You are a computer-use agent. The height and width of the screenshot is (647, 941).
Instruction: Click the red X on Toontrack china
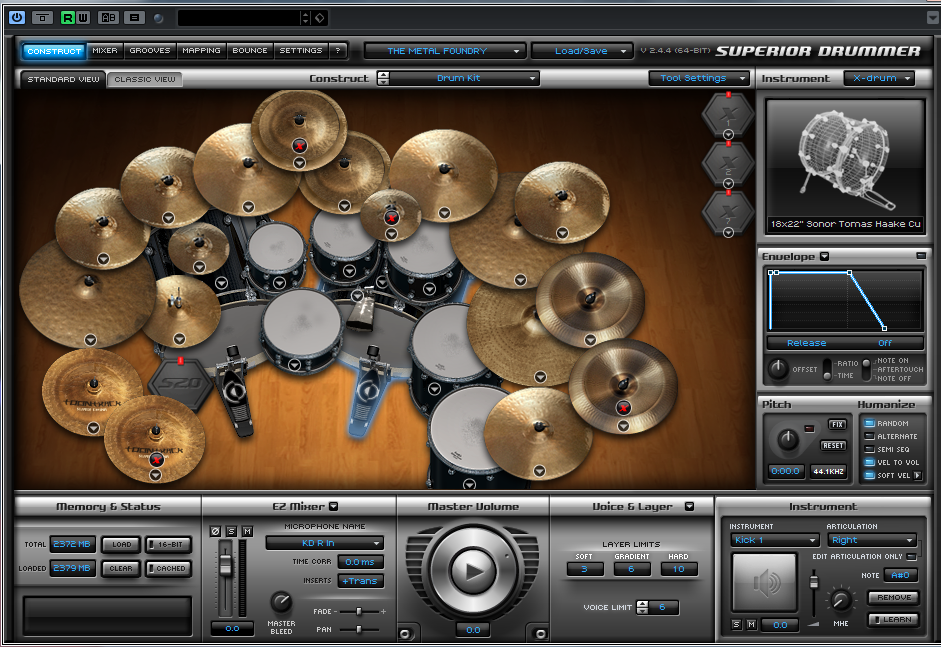click(x=156, y=460)
